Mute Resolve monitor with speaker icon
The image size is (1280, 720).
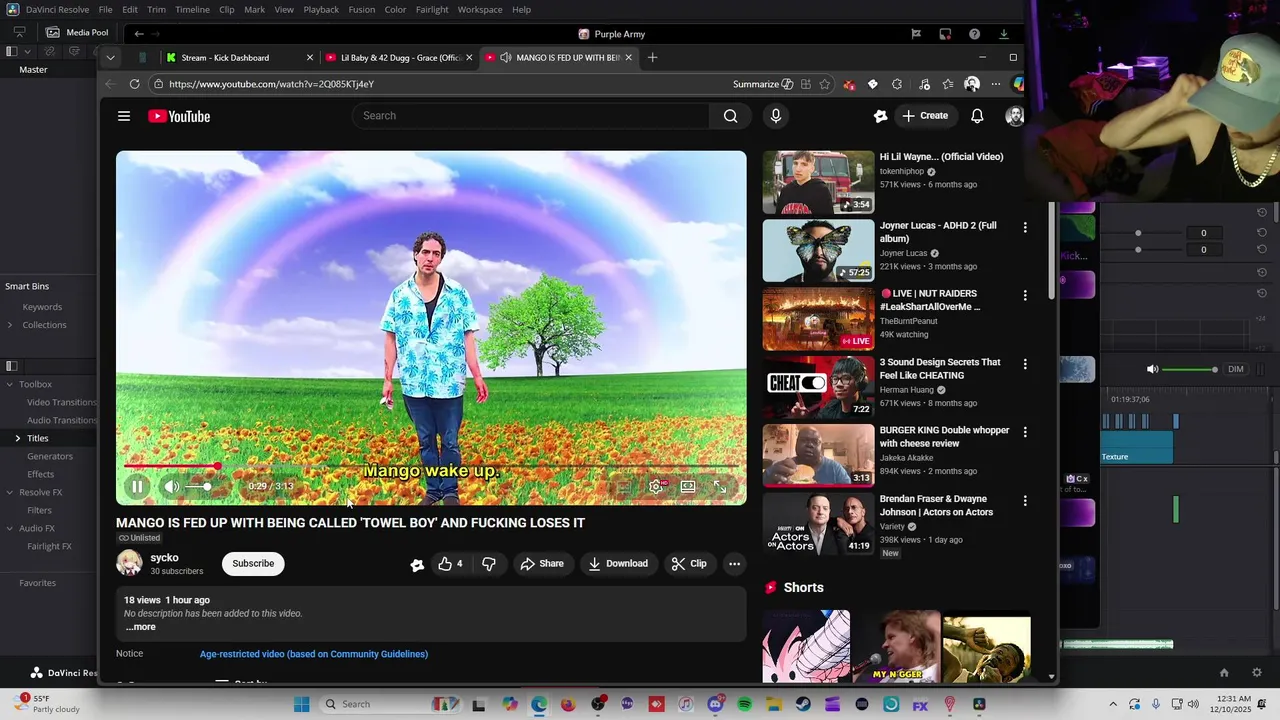[x=1152, y=369]
